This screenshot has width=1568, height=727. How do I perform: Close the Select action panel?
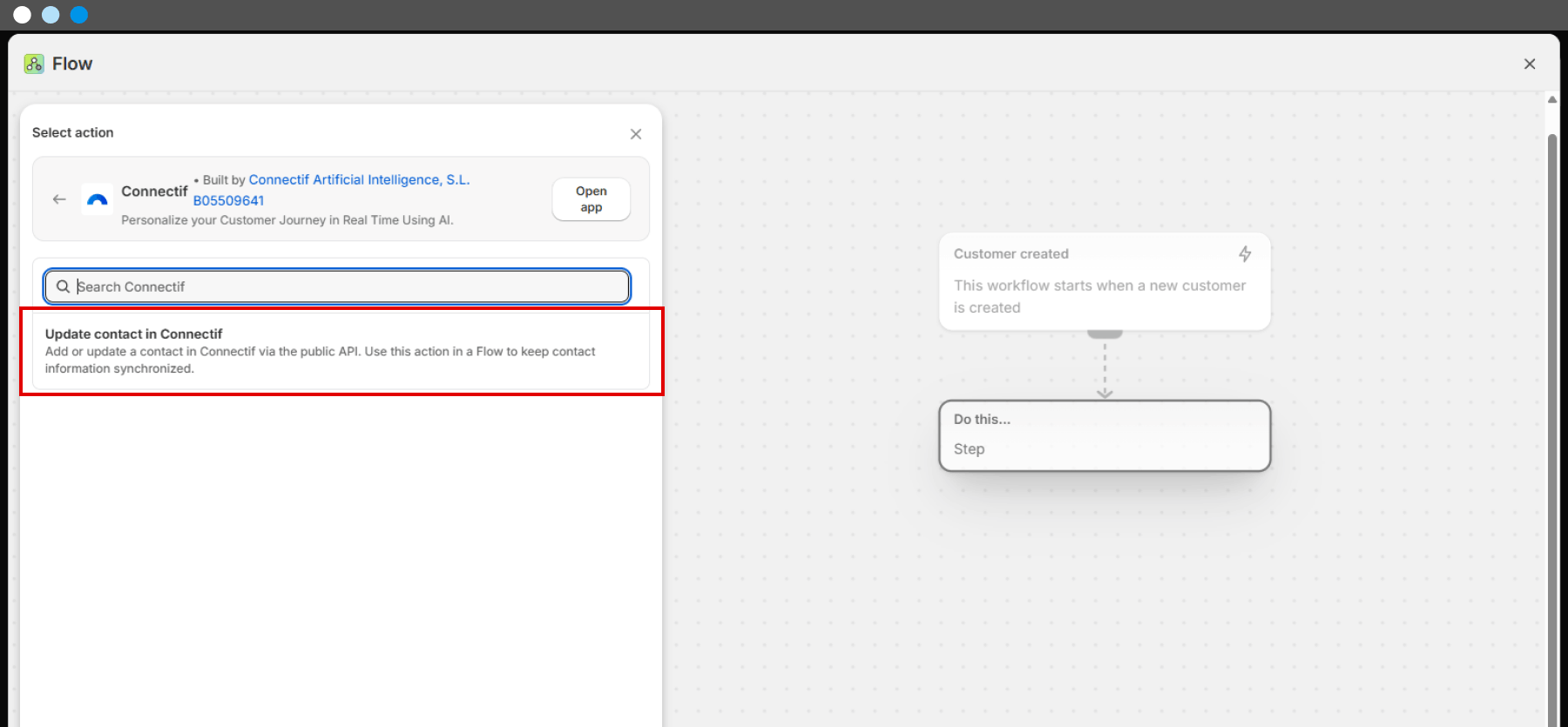pyautogui.click(x=636, y=133)
